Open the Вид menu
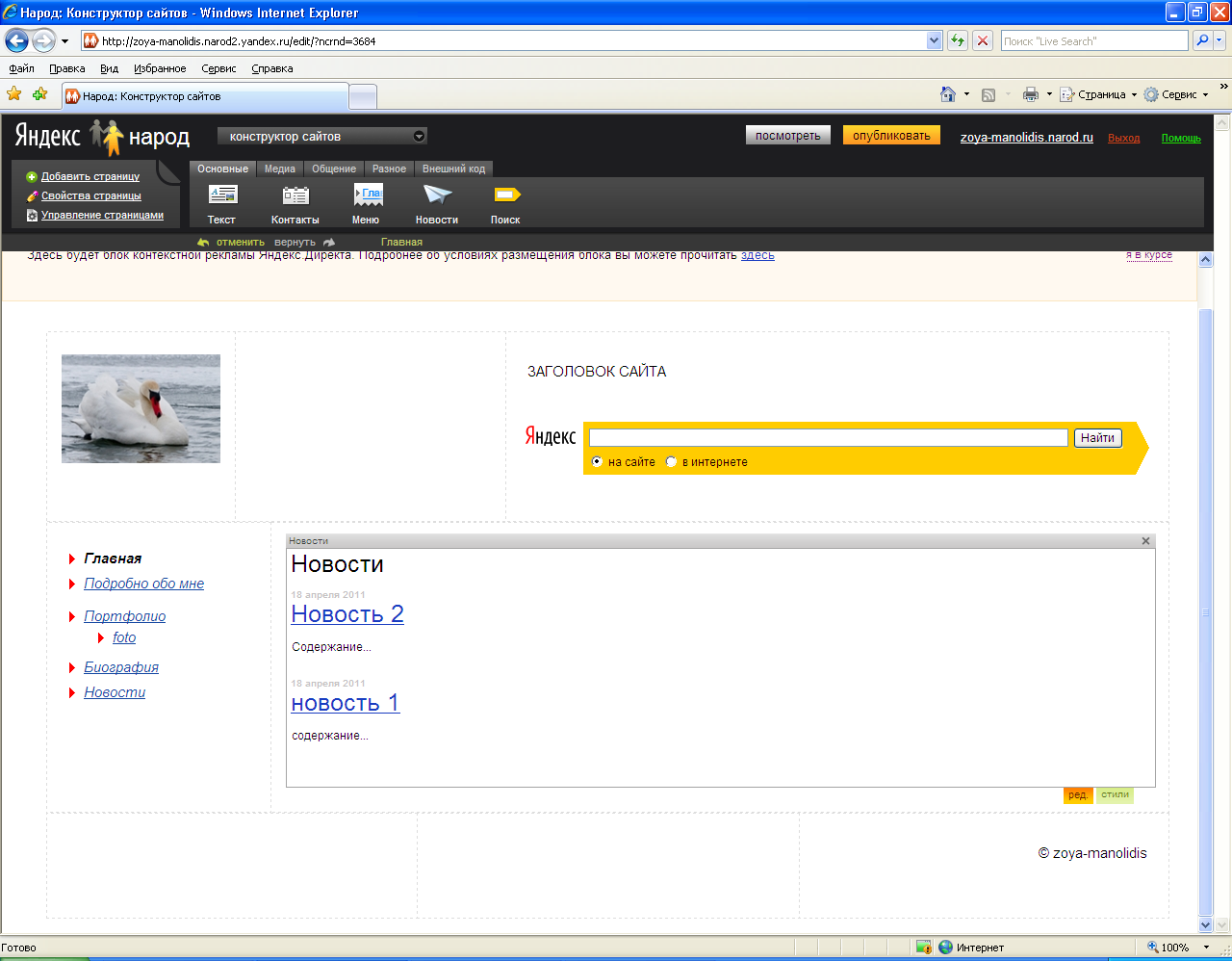 point(109,68)
